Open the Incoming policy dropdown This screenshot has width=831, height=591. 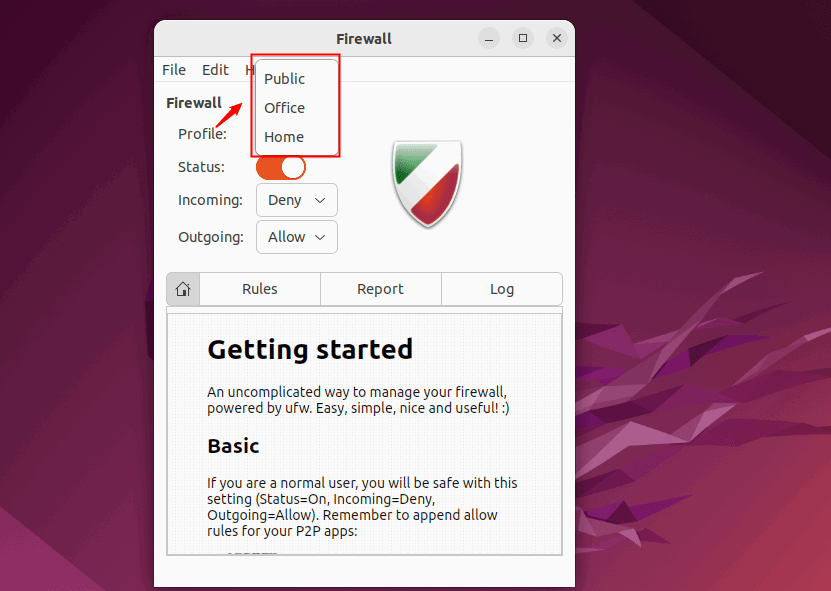click(297, 200)
